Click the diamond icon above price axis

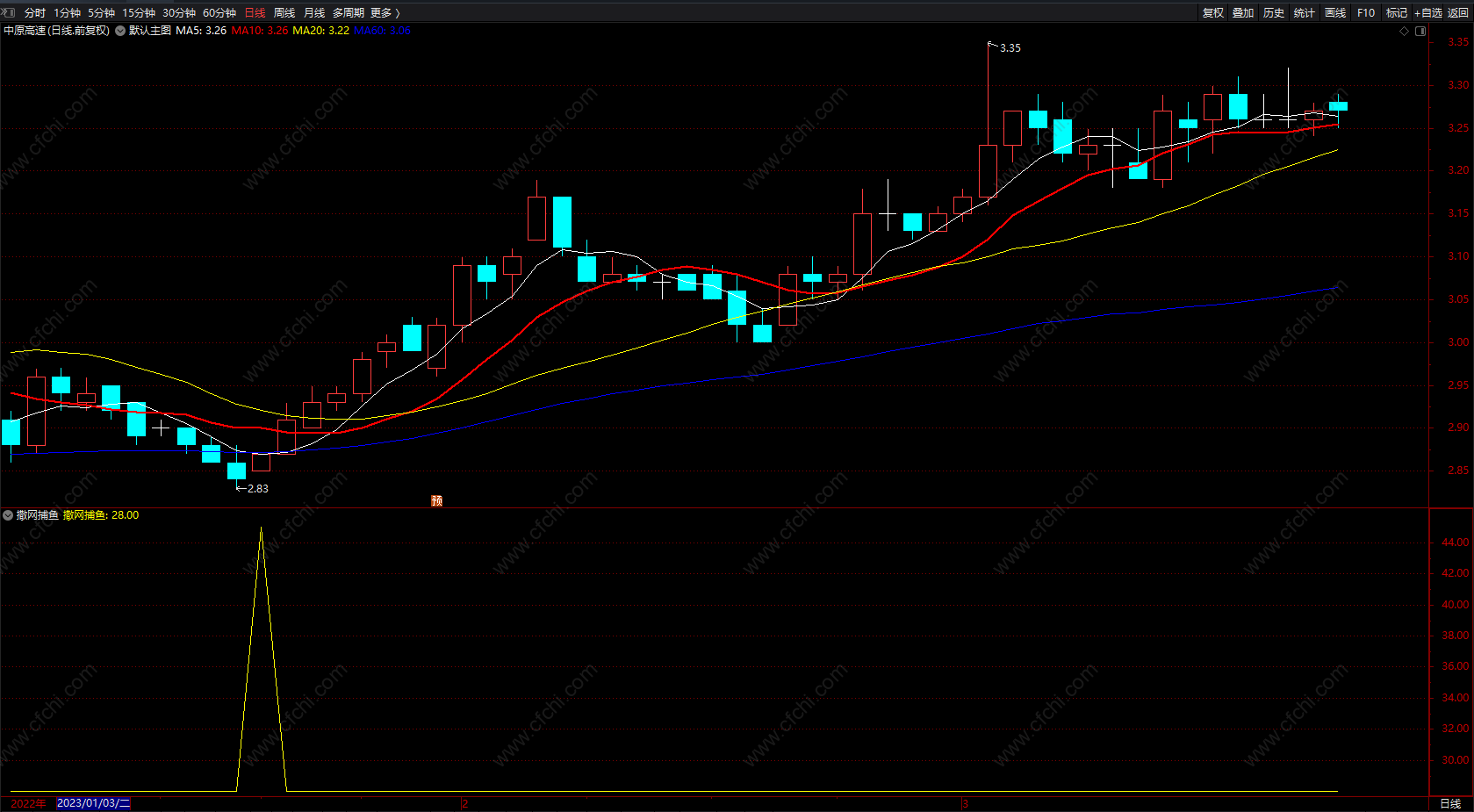[1405, 31]
